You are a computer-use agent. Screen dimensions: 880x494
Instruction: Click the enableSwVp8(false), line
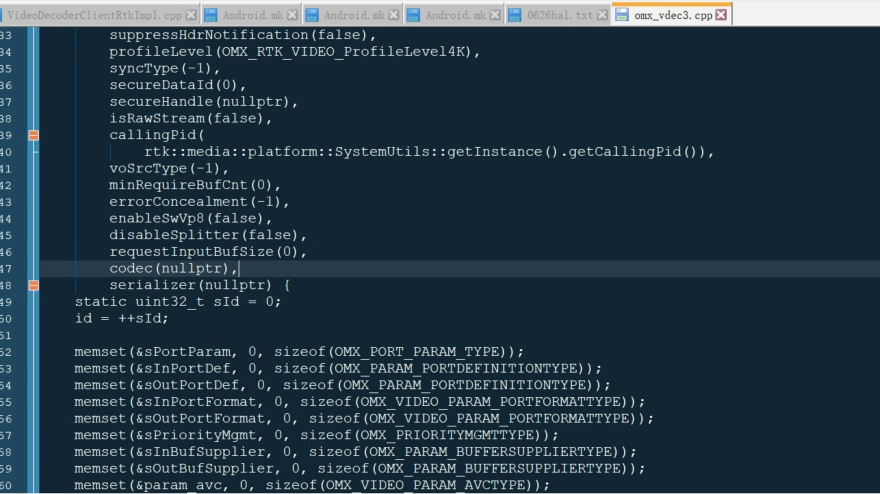(190, 218)
